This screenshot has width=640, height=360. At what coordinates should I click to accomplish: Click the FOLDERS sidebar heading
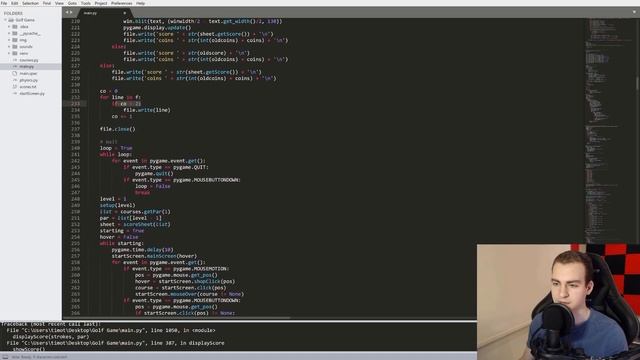[x=13, y=13]
